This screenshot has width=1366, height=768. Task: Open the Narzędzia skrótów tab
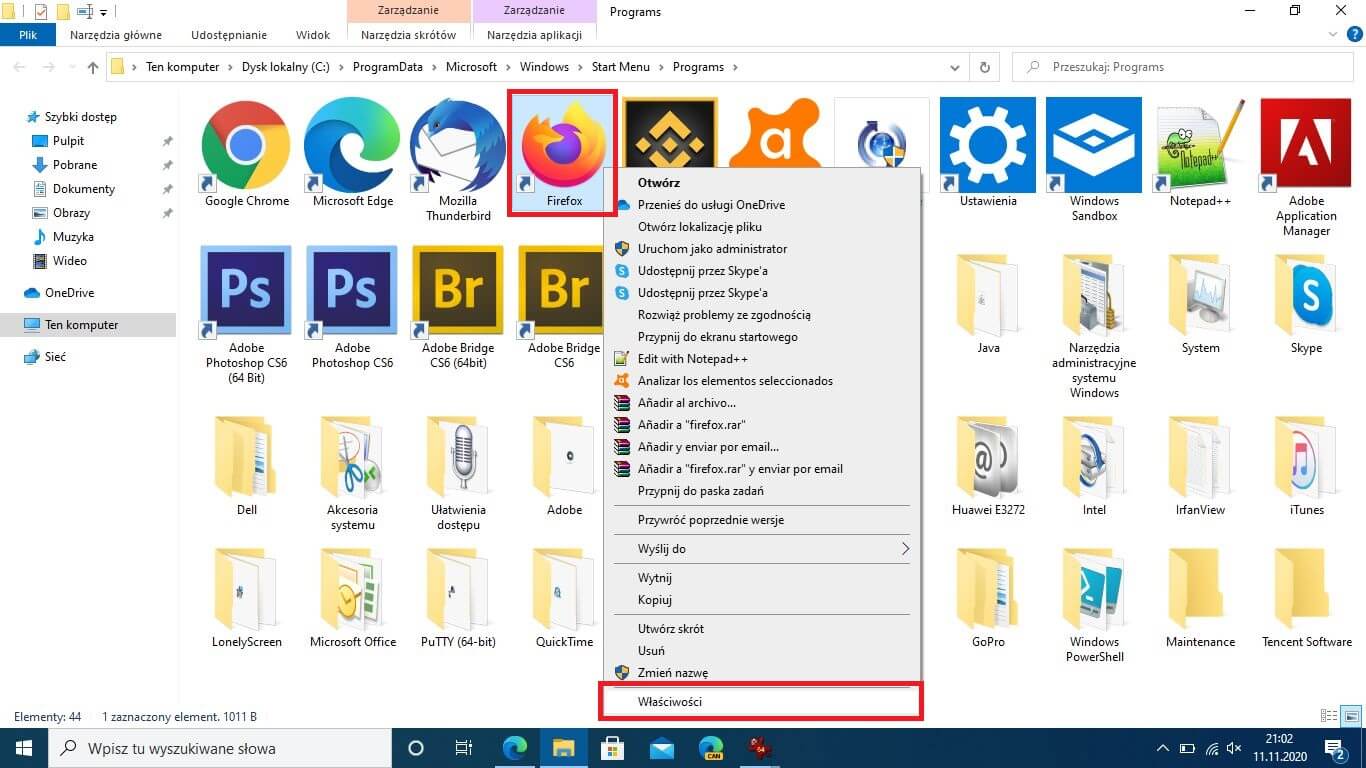408,35
